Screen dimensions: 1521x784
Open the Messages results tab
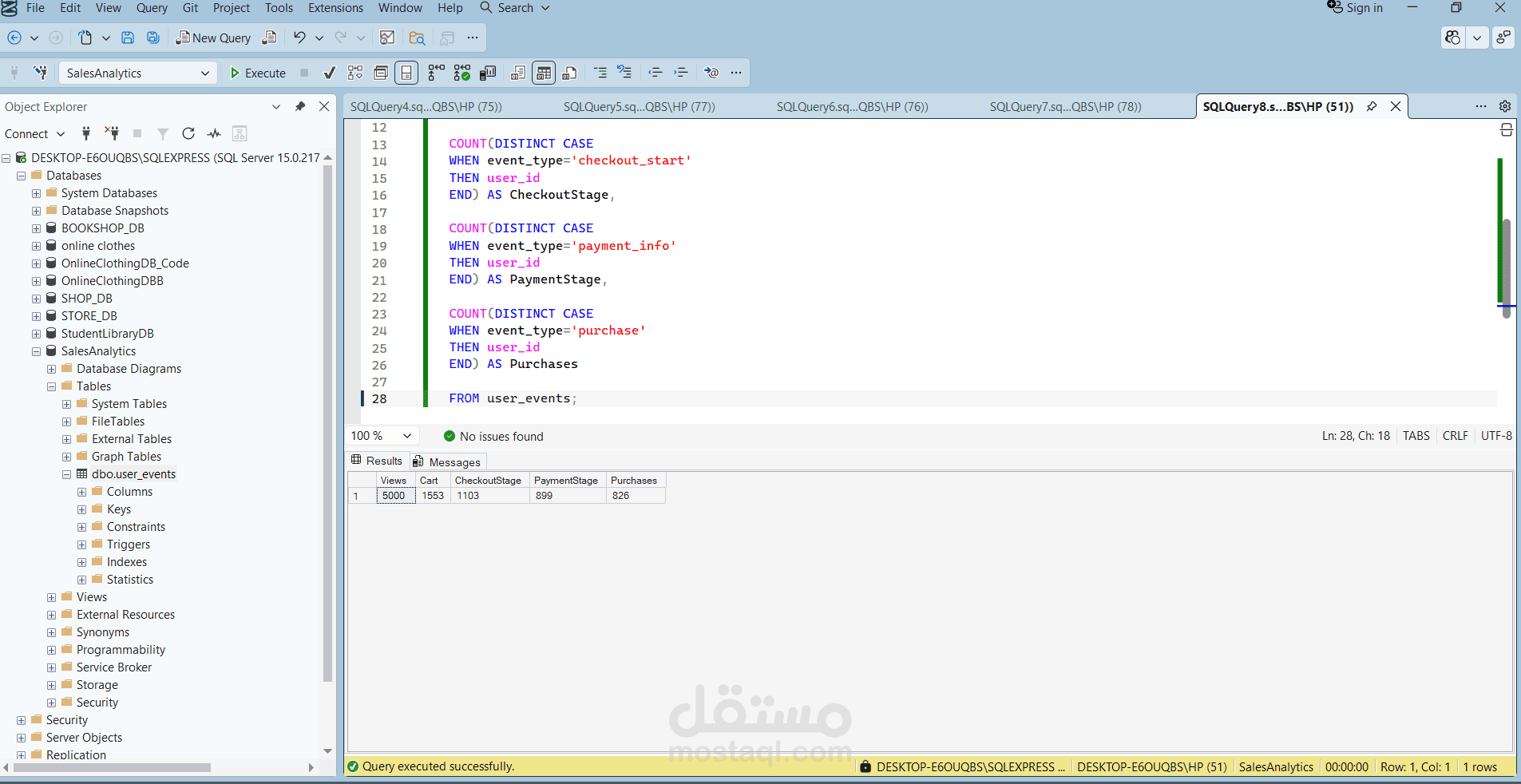(x=447, y=461)
